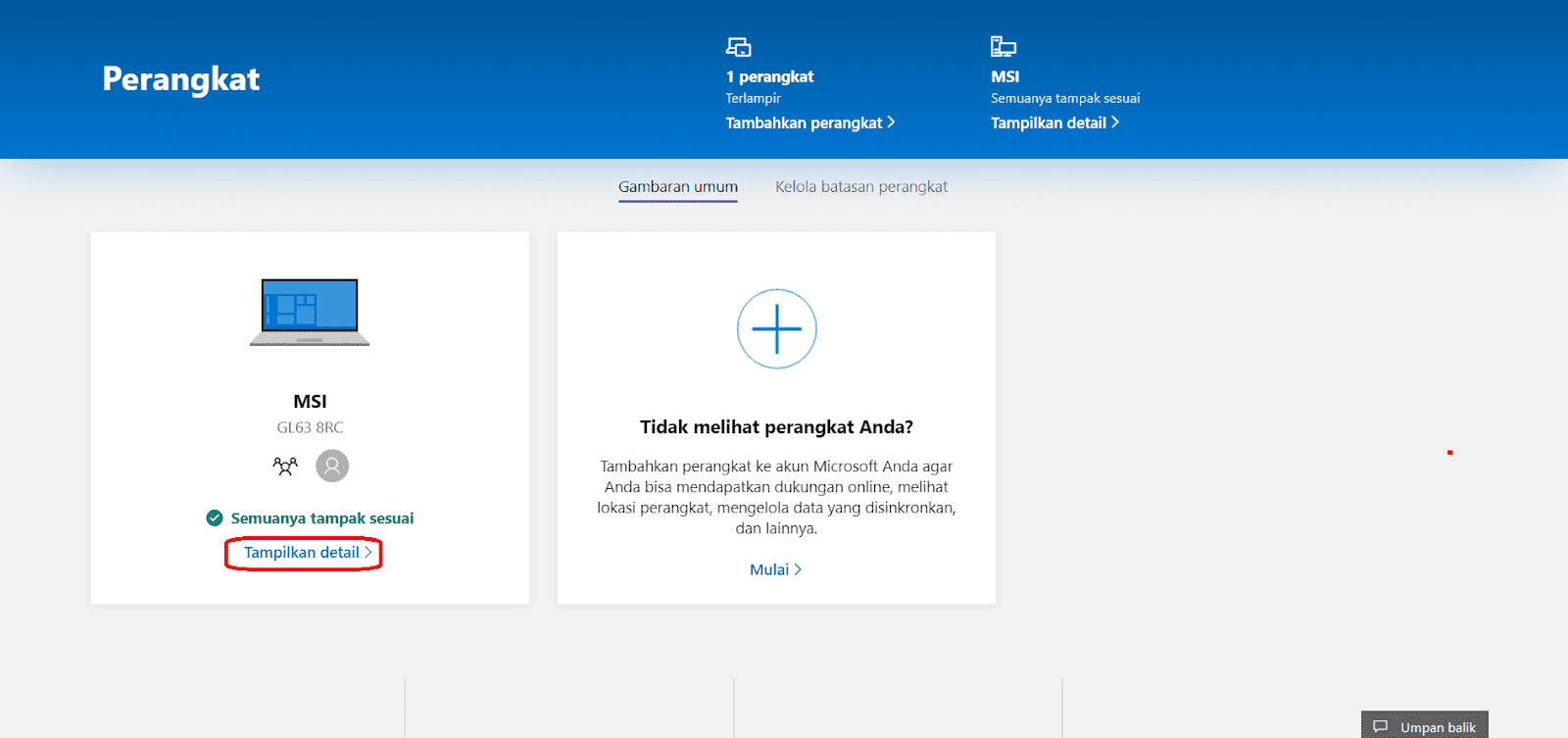1568x738 pixels.
Task: Click the green checkmark status icon
Action: [215, 518]
